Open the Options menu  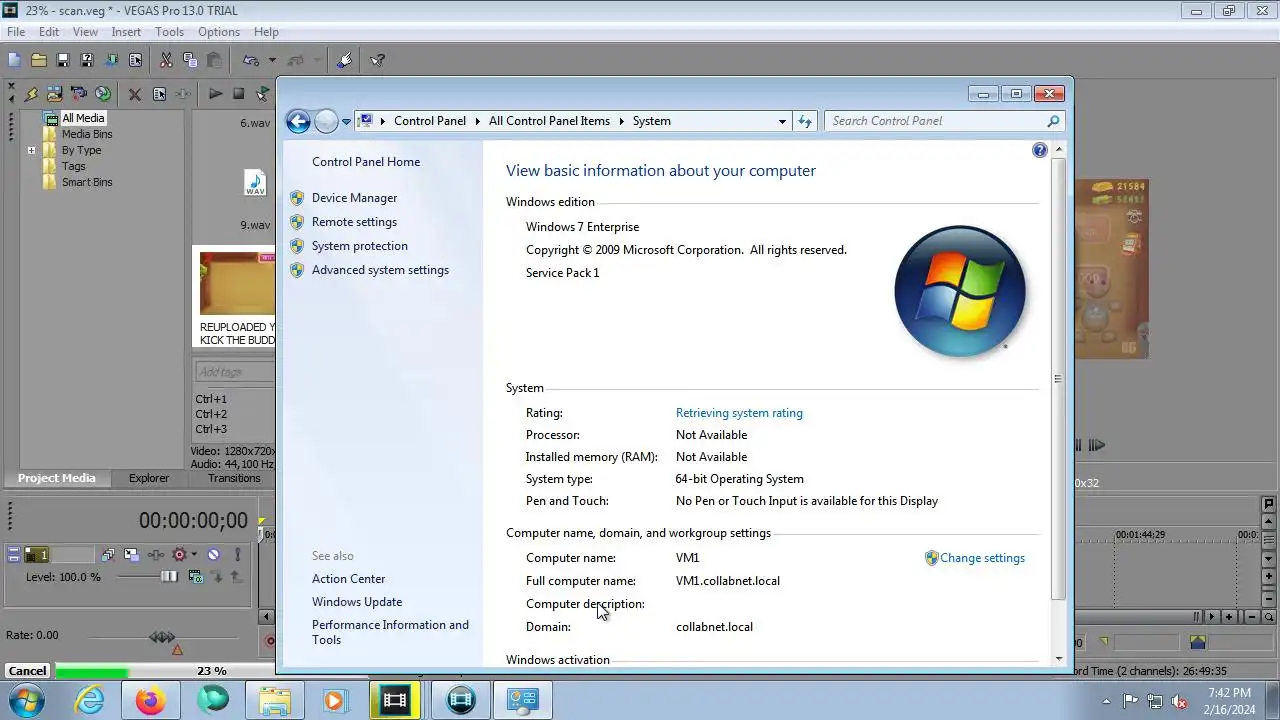219,32
